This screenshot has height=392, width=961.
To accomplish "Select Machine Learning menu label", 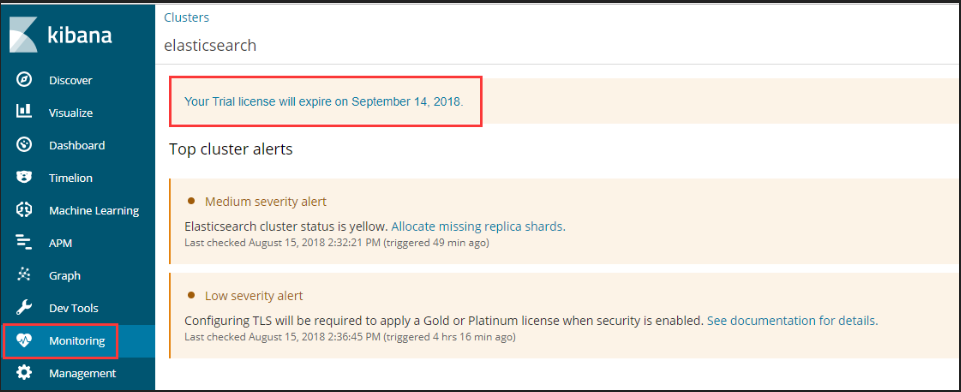I will click(x=94, y=211).
